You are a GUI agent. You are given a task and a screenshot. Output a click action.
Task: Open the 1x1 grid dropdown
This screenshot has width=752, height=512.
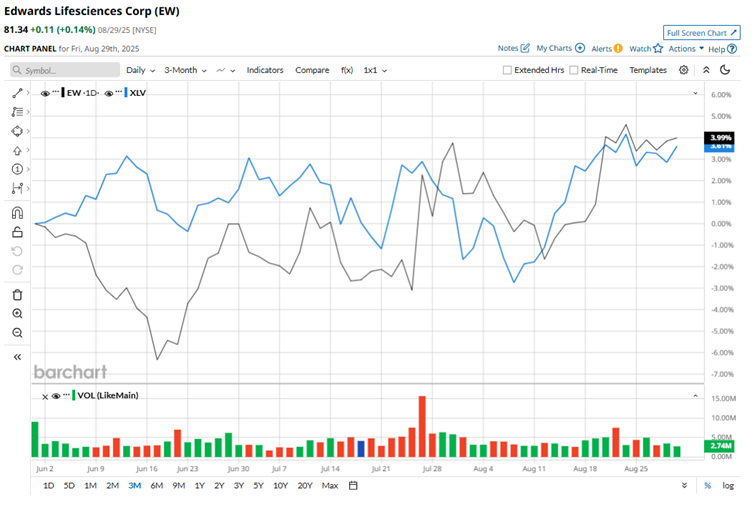click(x=375, y=70)
